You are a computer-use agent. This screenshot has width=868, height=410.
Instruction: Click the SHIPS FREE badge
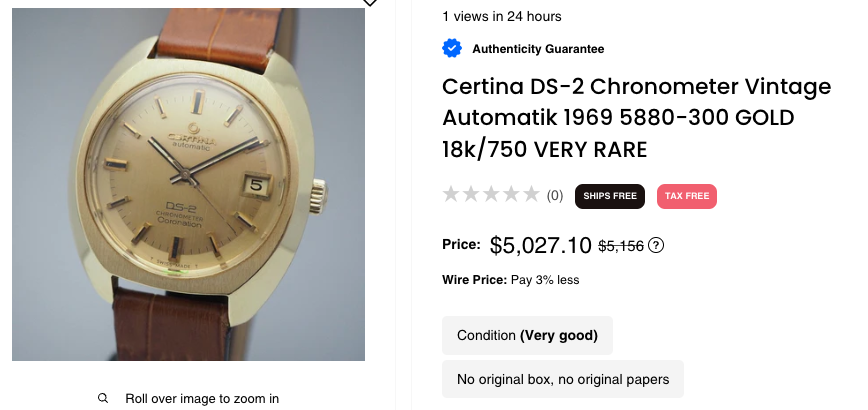[x=609, y=196]
